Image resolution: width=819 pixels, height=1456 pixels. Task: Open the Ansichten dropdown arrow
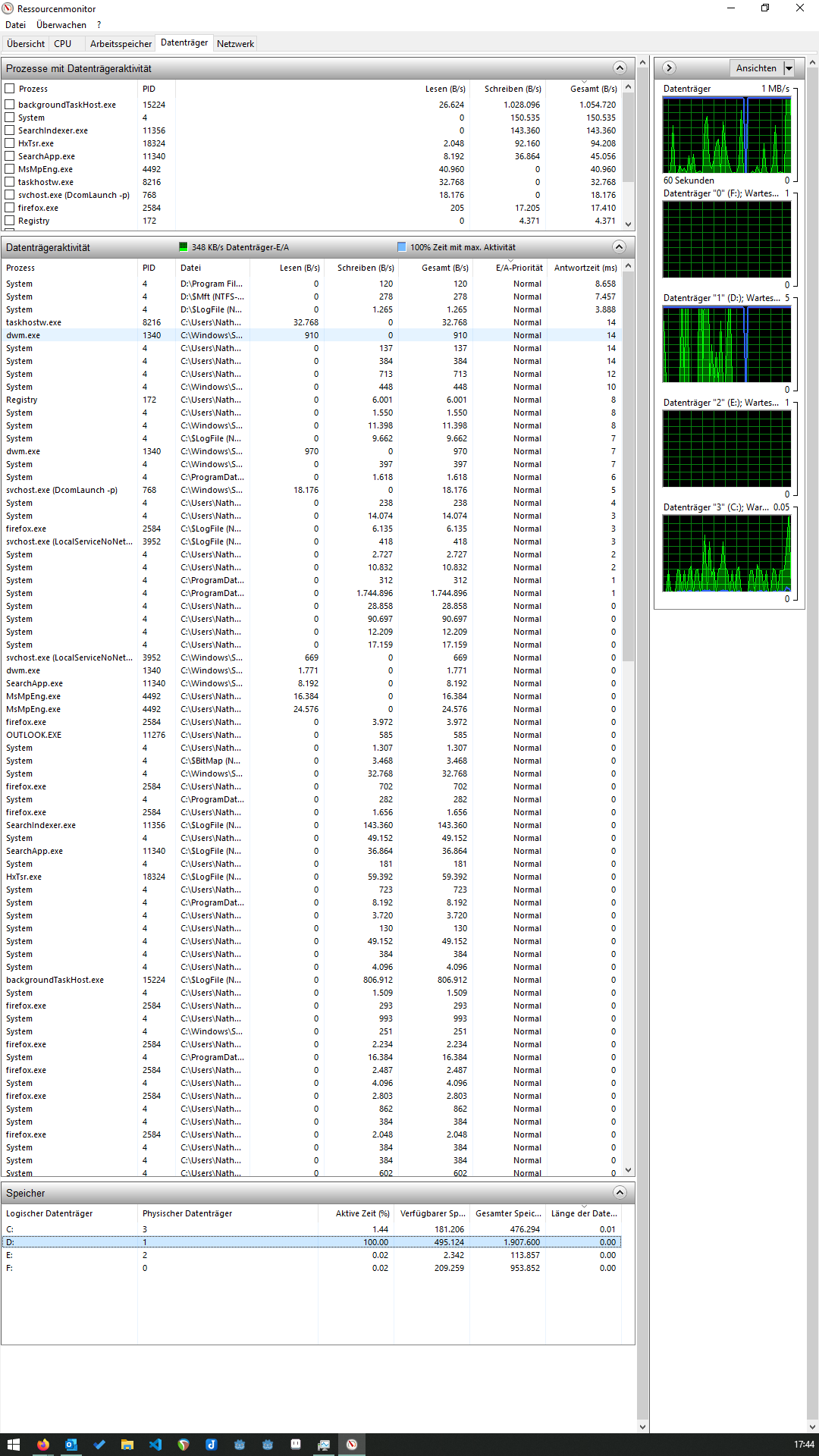click(789, 68)
